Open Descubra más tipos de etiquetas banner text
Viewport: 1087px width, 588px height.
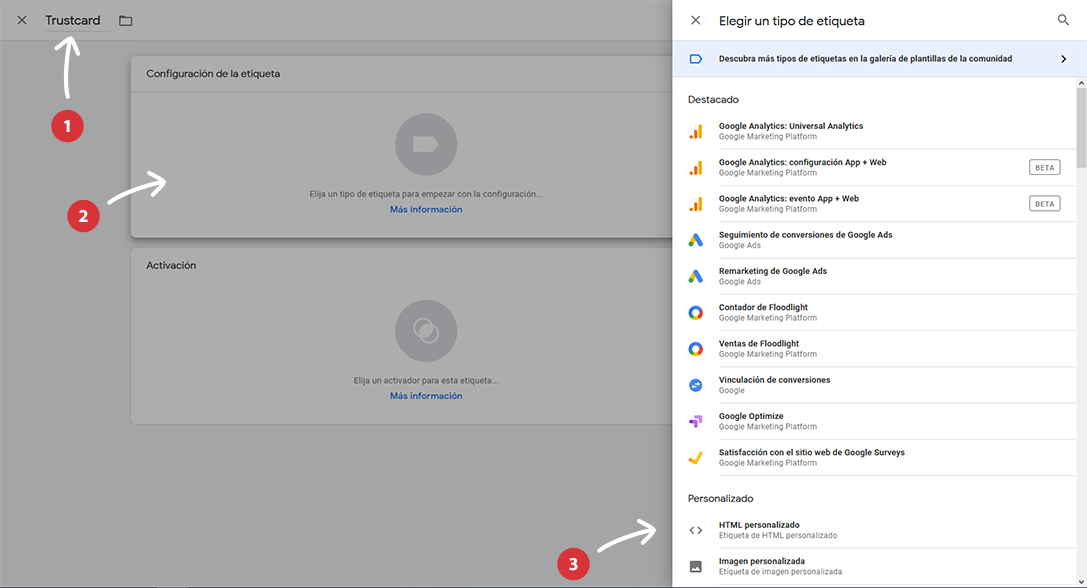click(865, 59)
